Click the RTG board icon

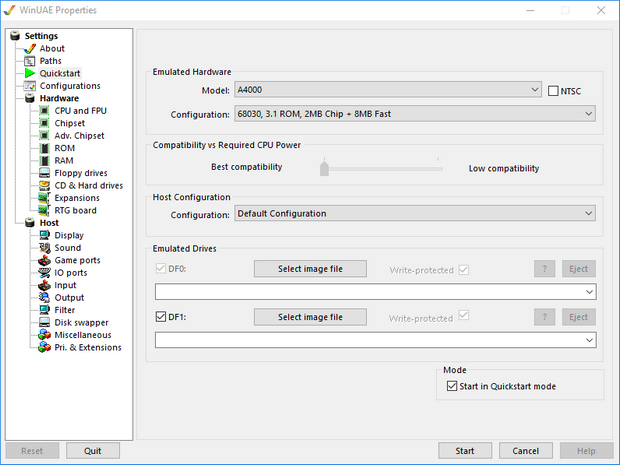(44, 210)
